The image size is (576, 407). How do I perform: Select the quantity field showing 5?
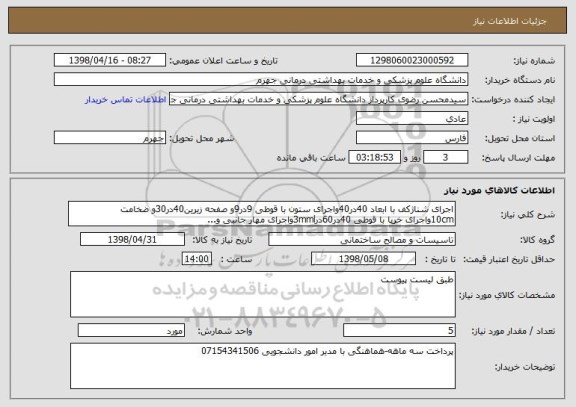point(399,331)
